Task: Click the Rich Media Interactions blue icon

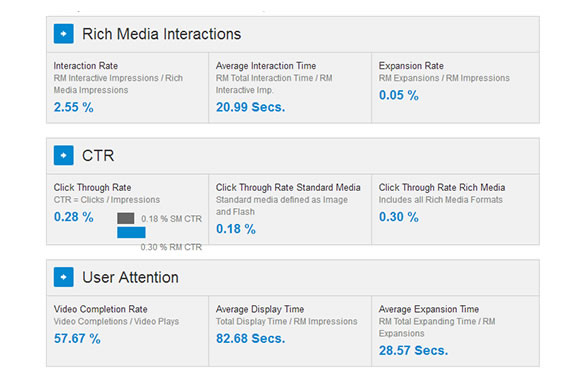Action: [x=63, y=34]
